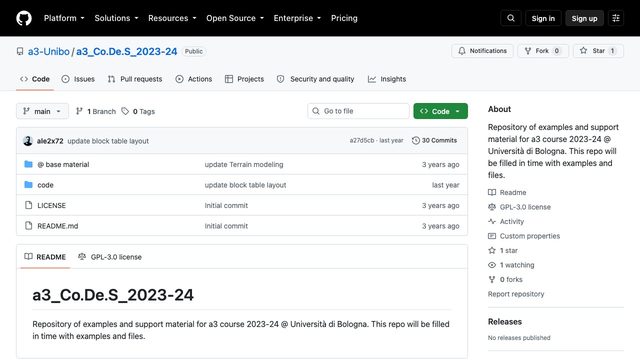The width and height of the screenshot is (640, 360).
Task: Click the fork icon beside 0 forks
Action: click(492, 279)
